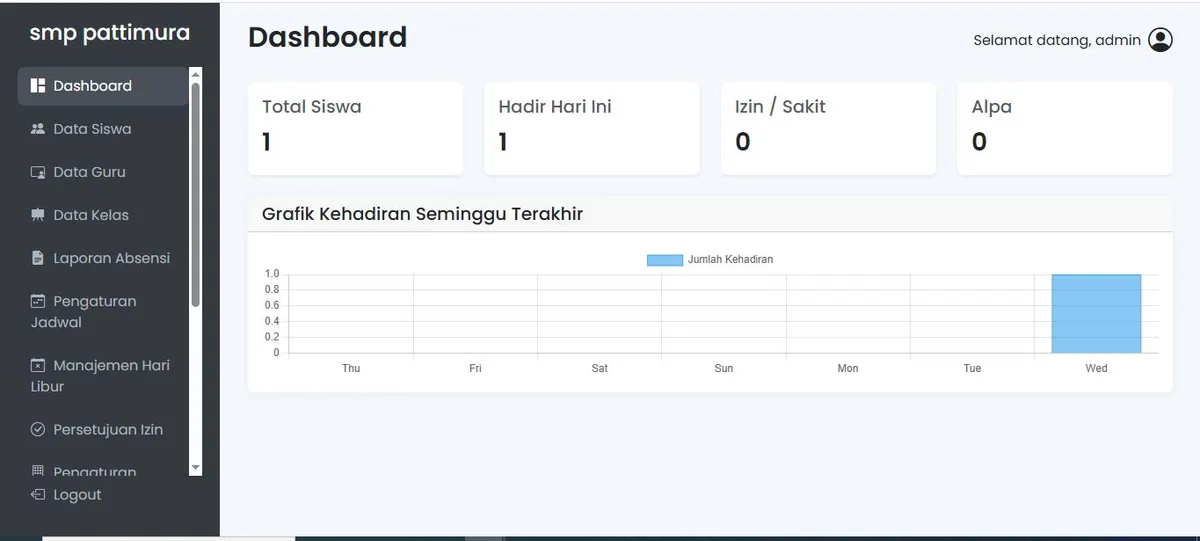The width and height of the screenshot is (1200, 541).
Task: Open Data Kelas in the sidebar
Action: [103, 215]
